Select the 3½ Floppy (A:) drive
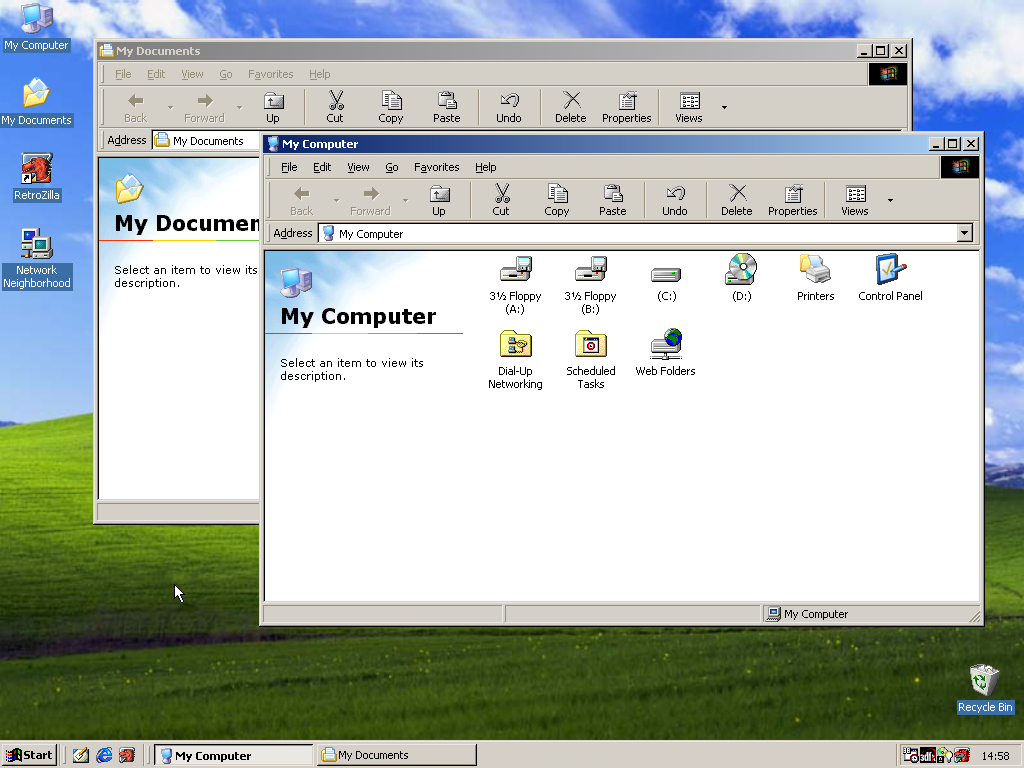This screenshot has width=1024, height=768. (x=515, y=271)
